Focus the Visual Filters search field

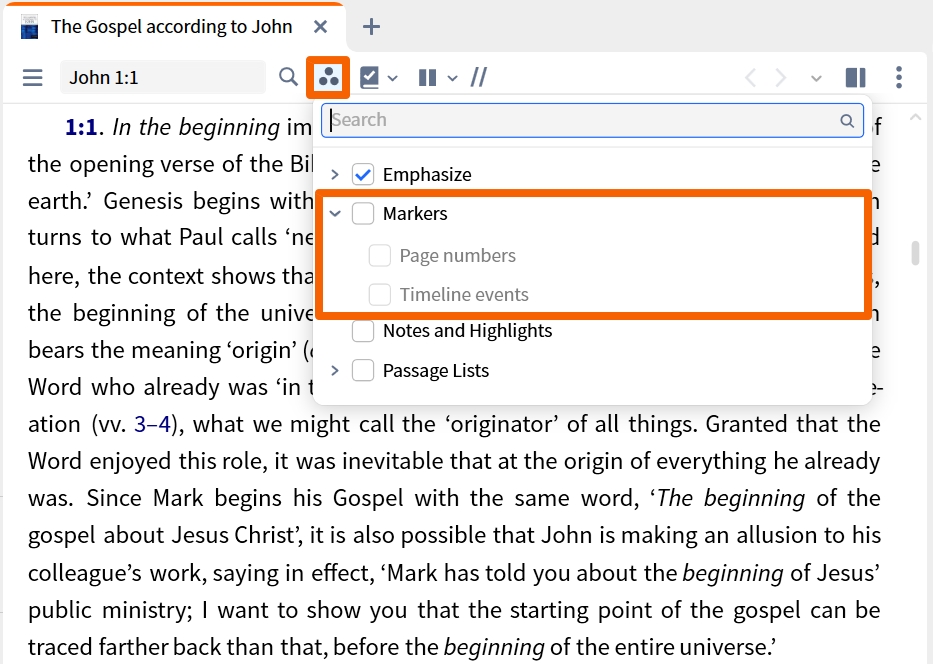pos(592,120)
